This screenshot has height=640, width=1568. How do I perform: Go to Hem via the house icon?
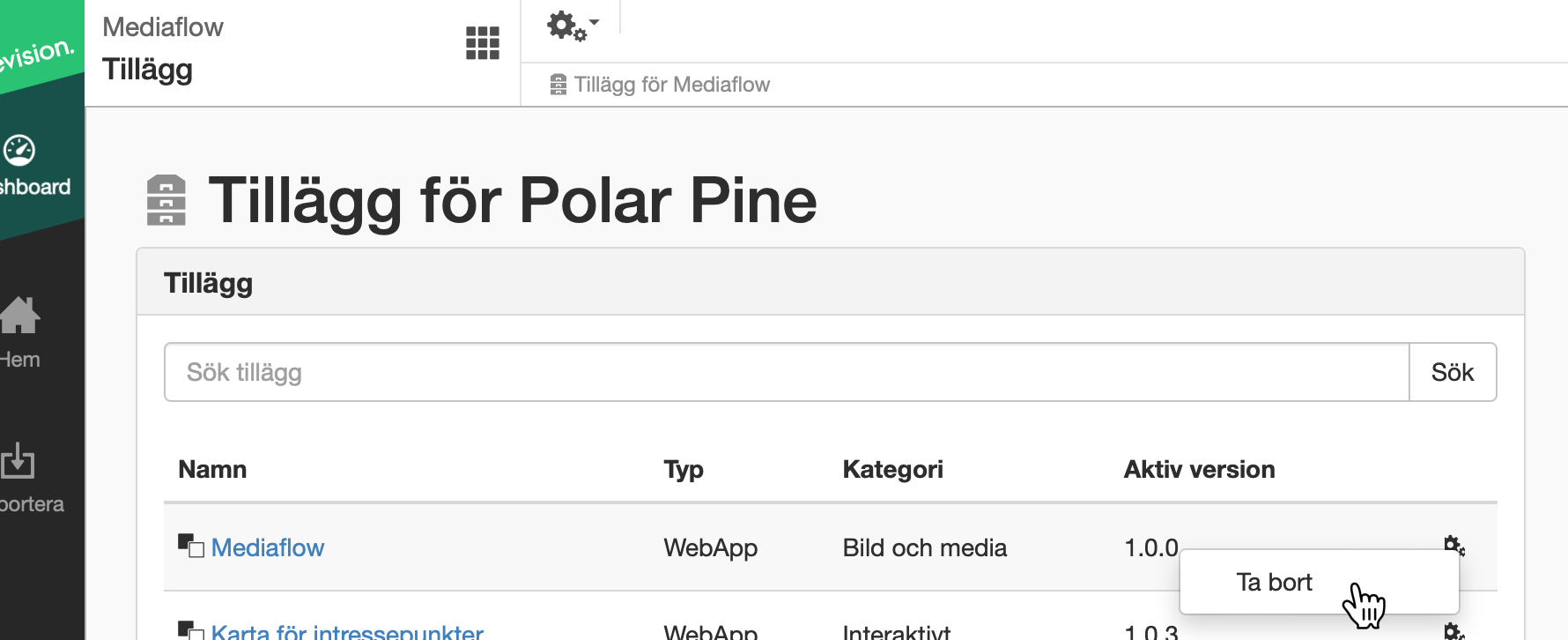tap(19, 315)
